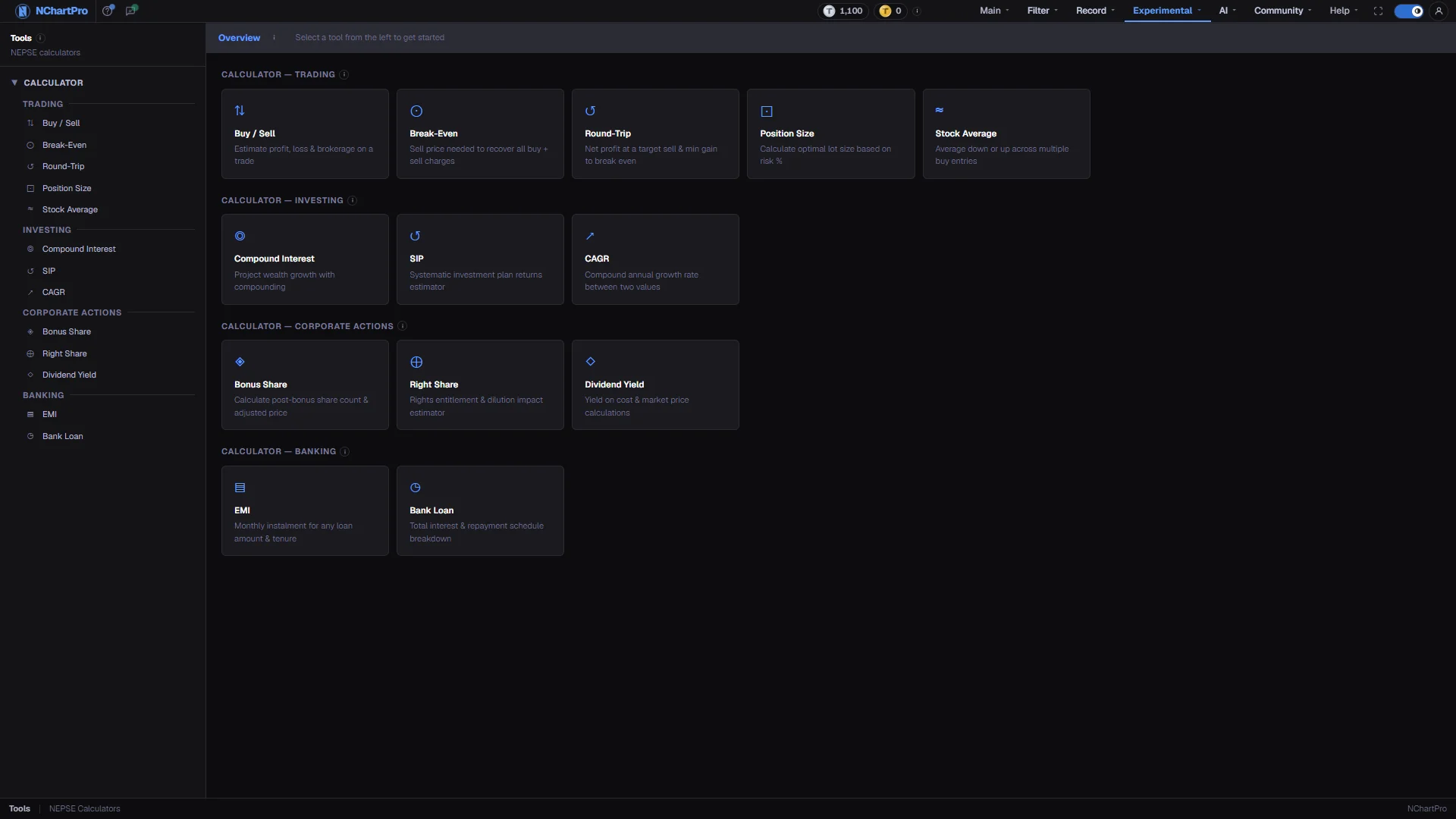Click the SIP card refresh icon
The image size is (1456, 819).
click(415, 236)
